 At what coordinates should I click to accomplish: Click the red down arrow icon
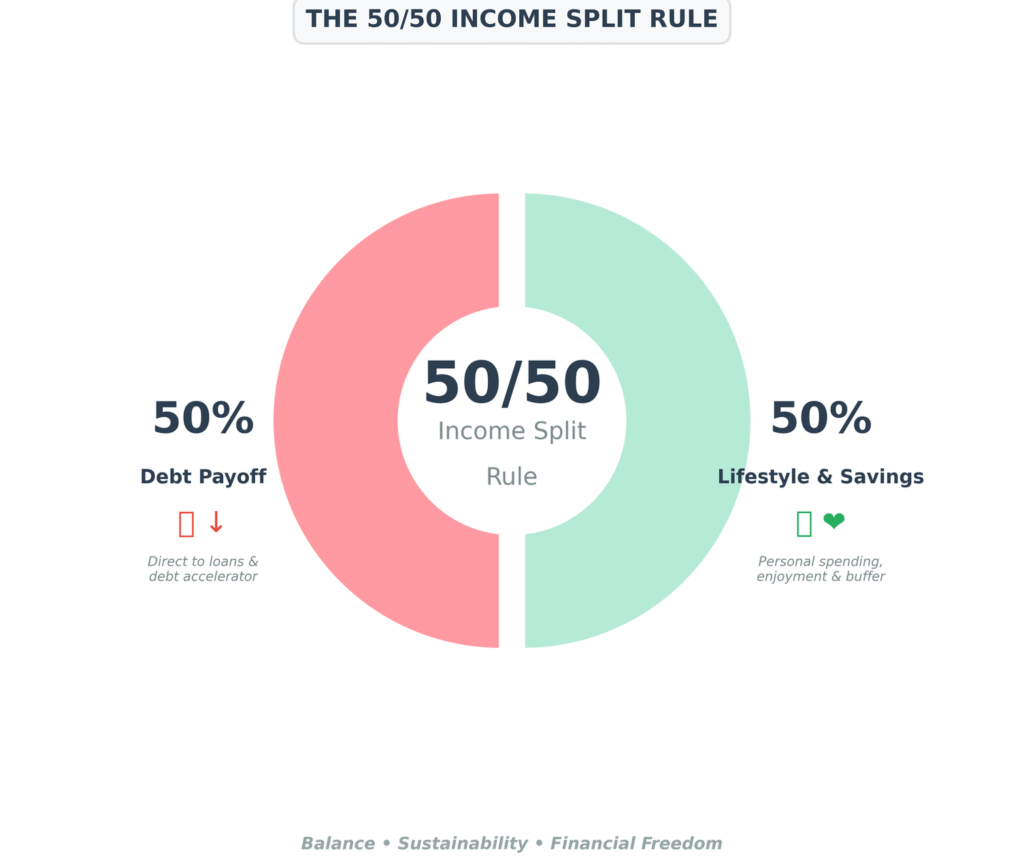point(216,522)
